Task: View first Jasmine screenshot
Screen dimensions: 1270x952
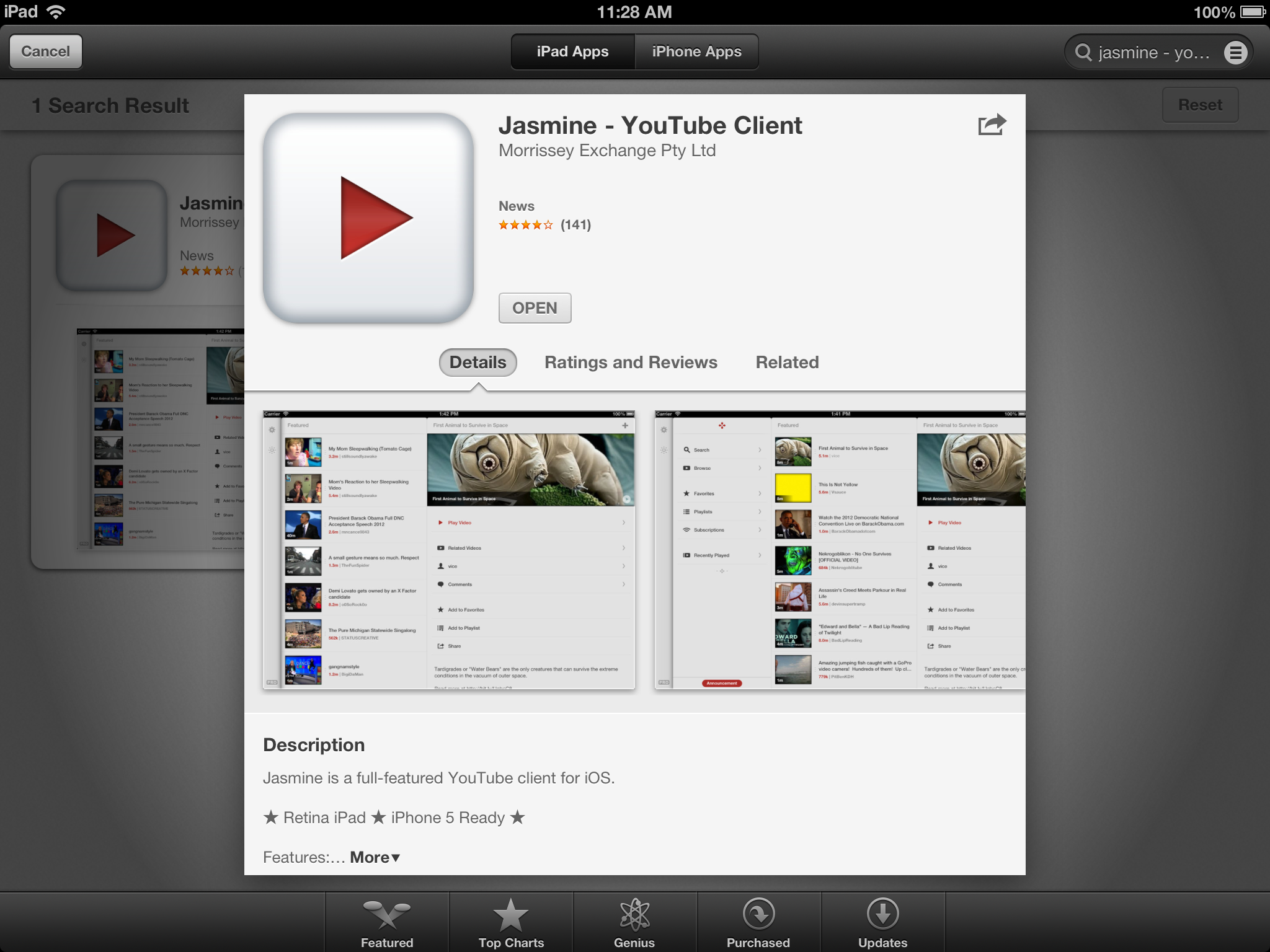Action: [x=449, y=550]
